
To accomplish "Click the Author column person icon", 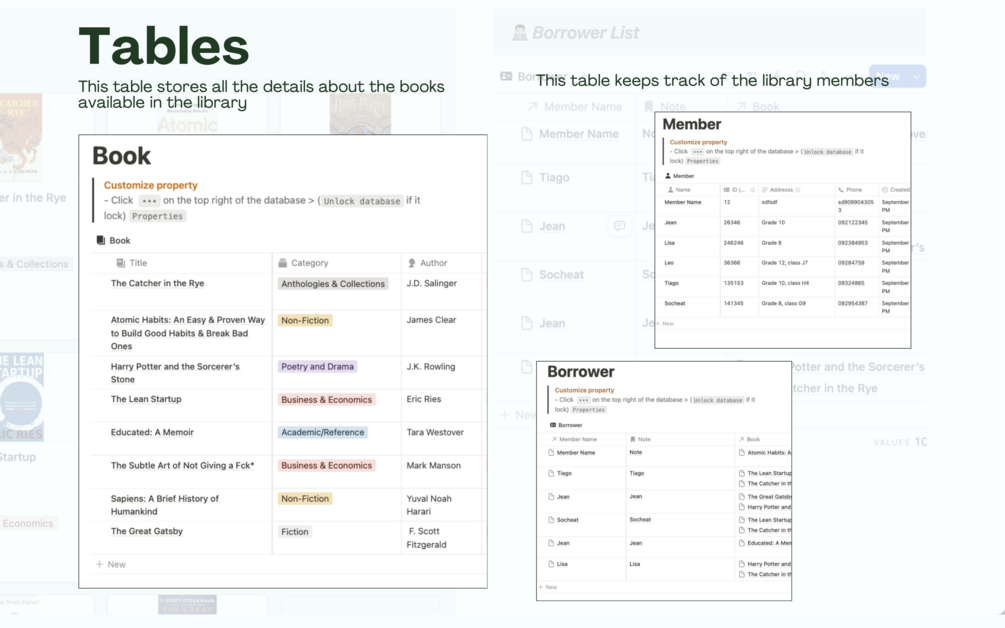I will [x=412, y=263].
